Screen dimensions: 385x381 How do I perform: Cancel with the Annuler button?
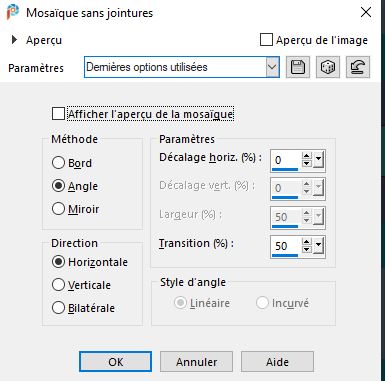click(x=196, y=362)
